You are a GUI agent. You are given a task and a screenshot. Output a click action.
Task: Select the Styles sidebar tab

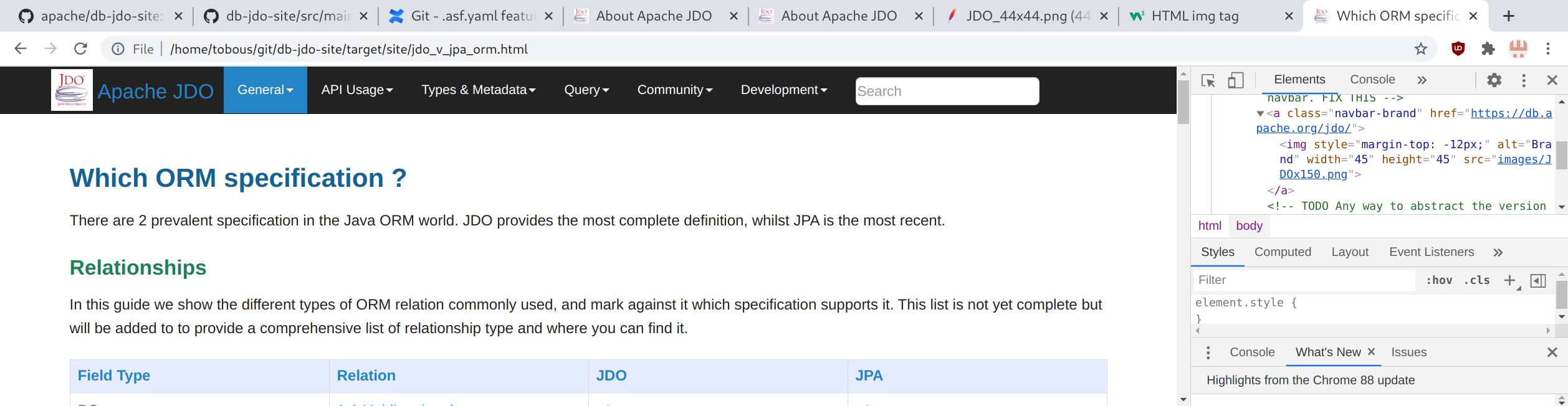1218,252
